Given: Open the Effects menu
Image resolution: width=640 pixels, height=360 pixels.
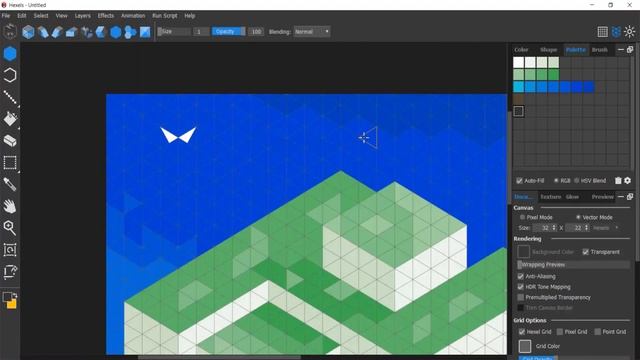Looking at the screenshot, I should (x=106, y=16).
